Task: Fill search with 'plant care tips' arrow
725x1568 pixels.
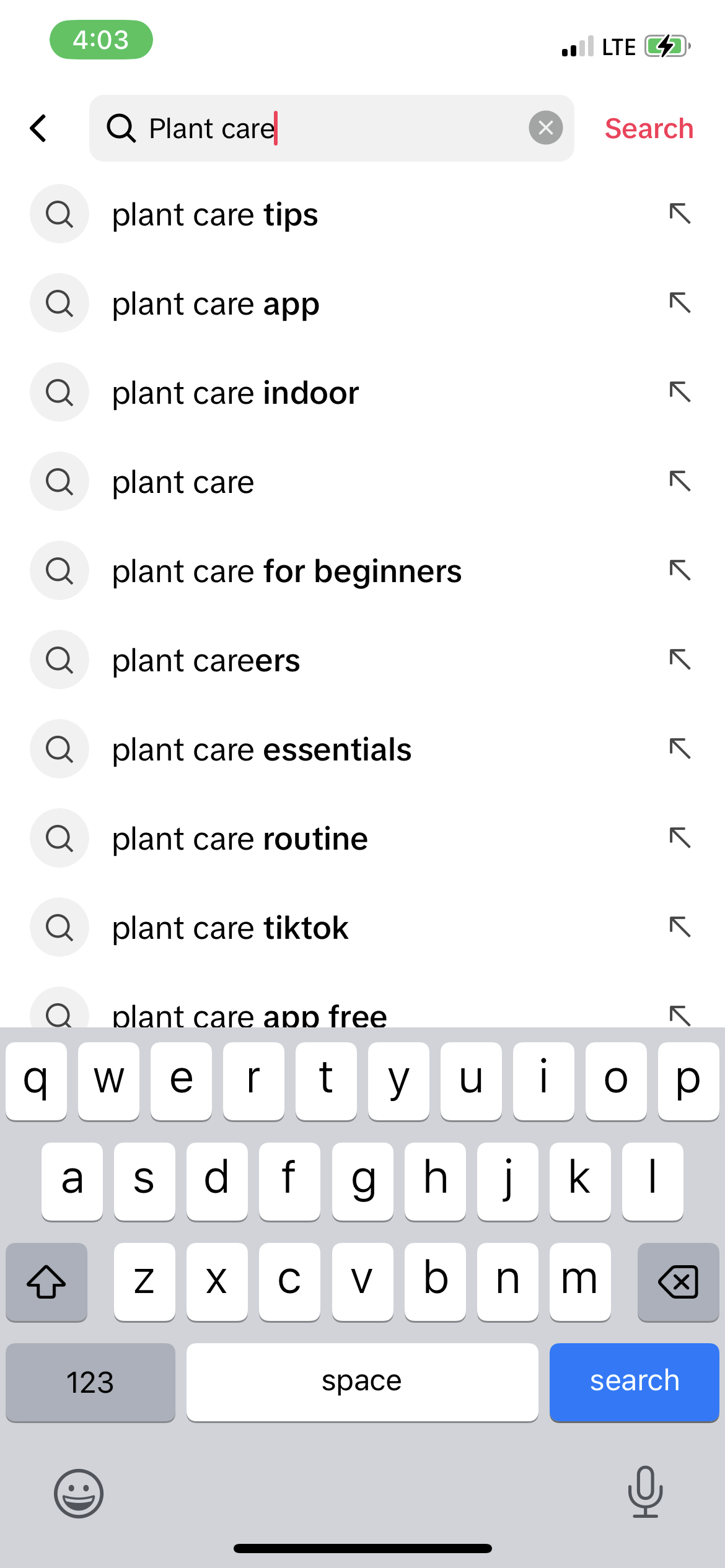Action: tap(680, 214)
